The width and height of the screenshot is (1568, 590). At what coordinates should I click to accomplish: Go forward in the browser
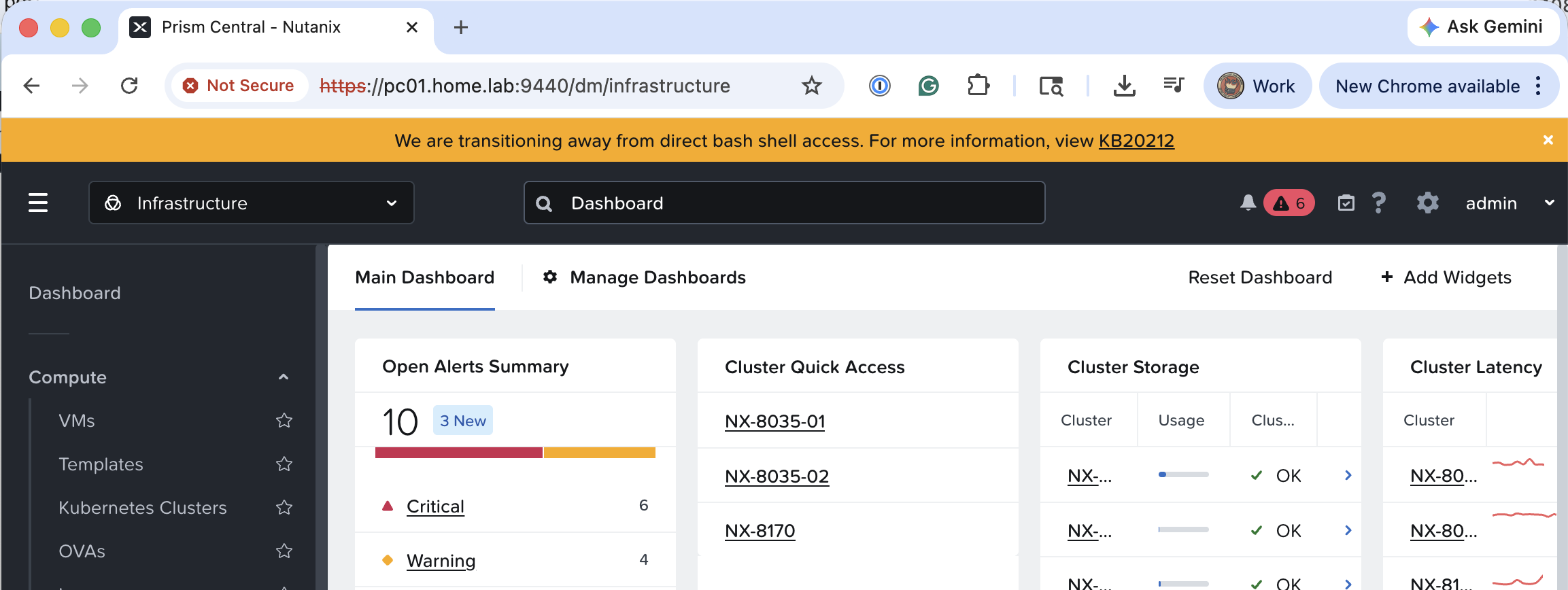point(80,86)
